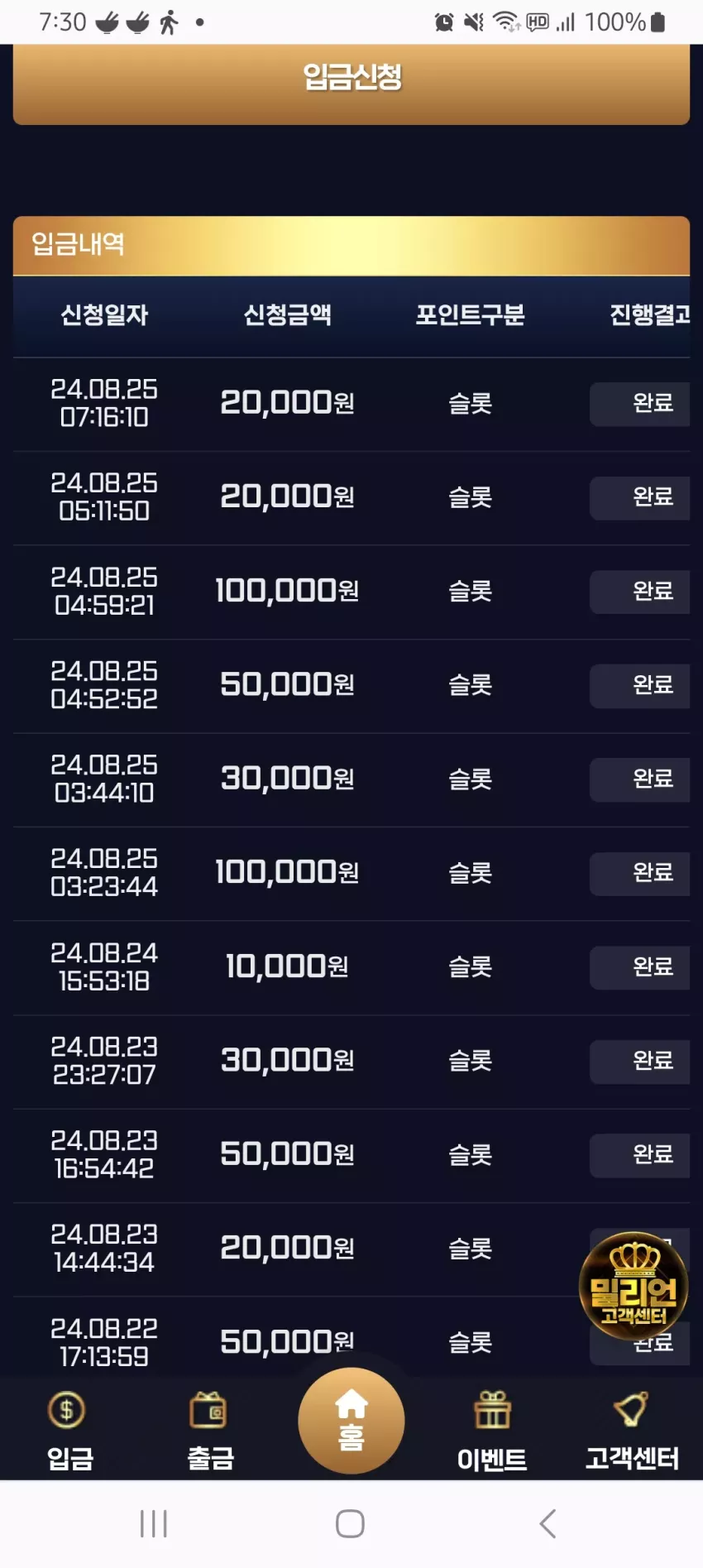Click the 입금신청 gold button
The width and height of the screenshot is (703, 1568).
point(351,84)
